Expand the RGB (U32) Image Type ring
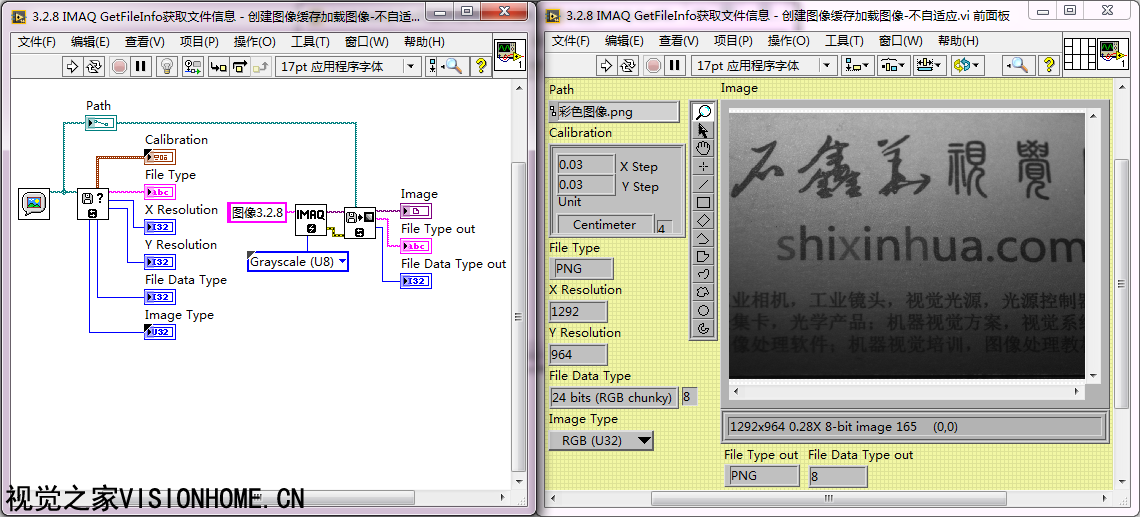Image resolution: width=1140 pixels, height=517 pixels. [x=602, y=440]
